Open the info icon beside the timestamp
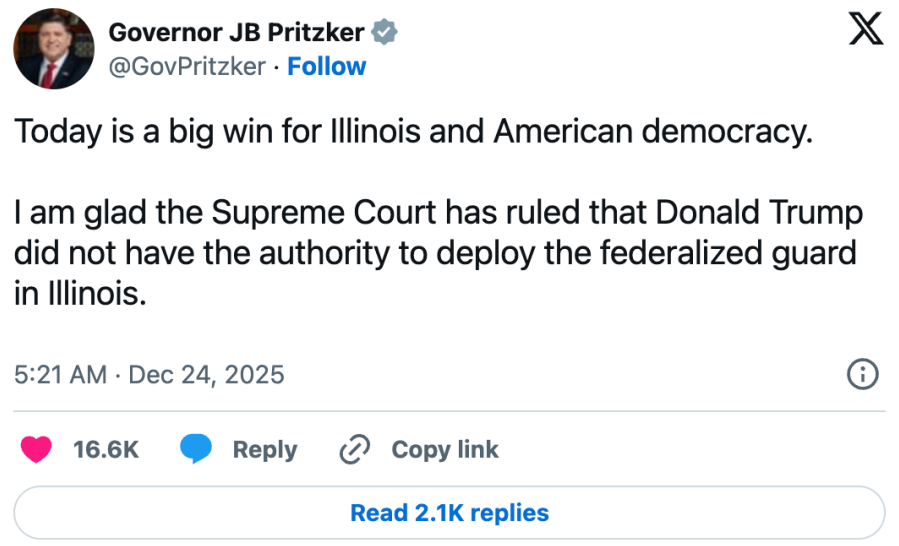Image resolution: width=899 pixels, height=546 pixels. [x=862, y=375]
